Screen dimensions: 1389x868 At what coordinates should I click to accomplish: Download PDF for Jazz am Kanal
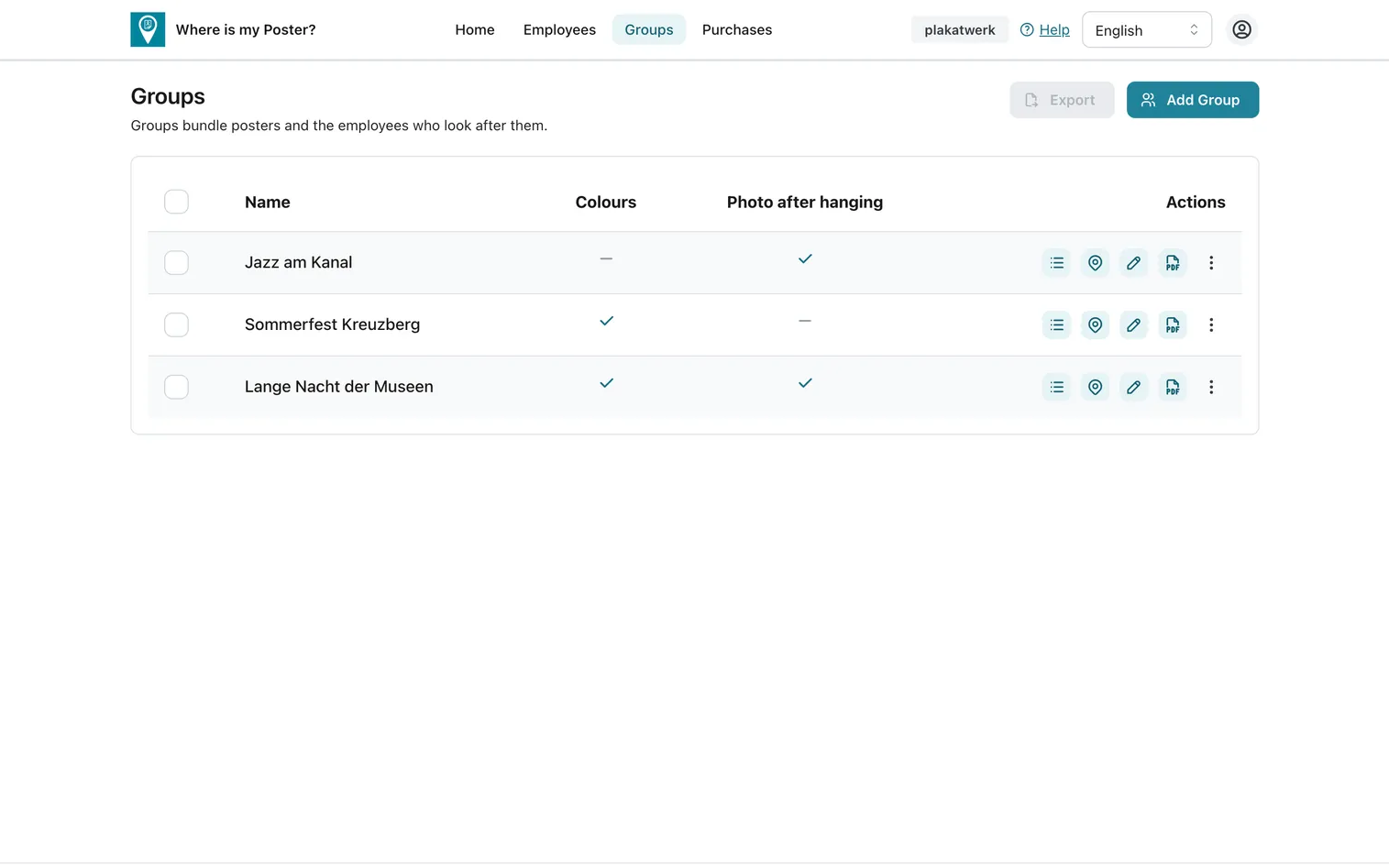(x=1173, y=263)
